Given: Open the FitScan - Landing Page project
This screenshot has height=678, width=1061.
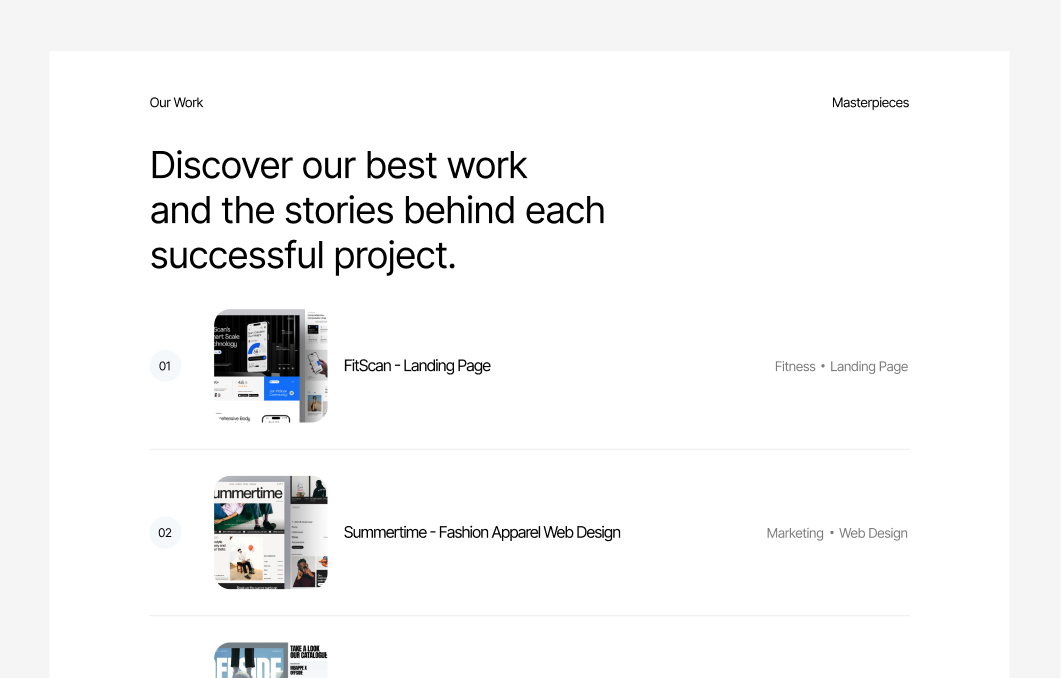Looking at the screenshot, I should pyautogui.click(x=417, y=366).
